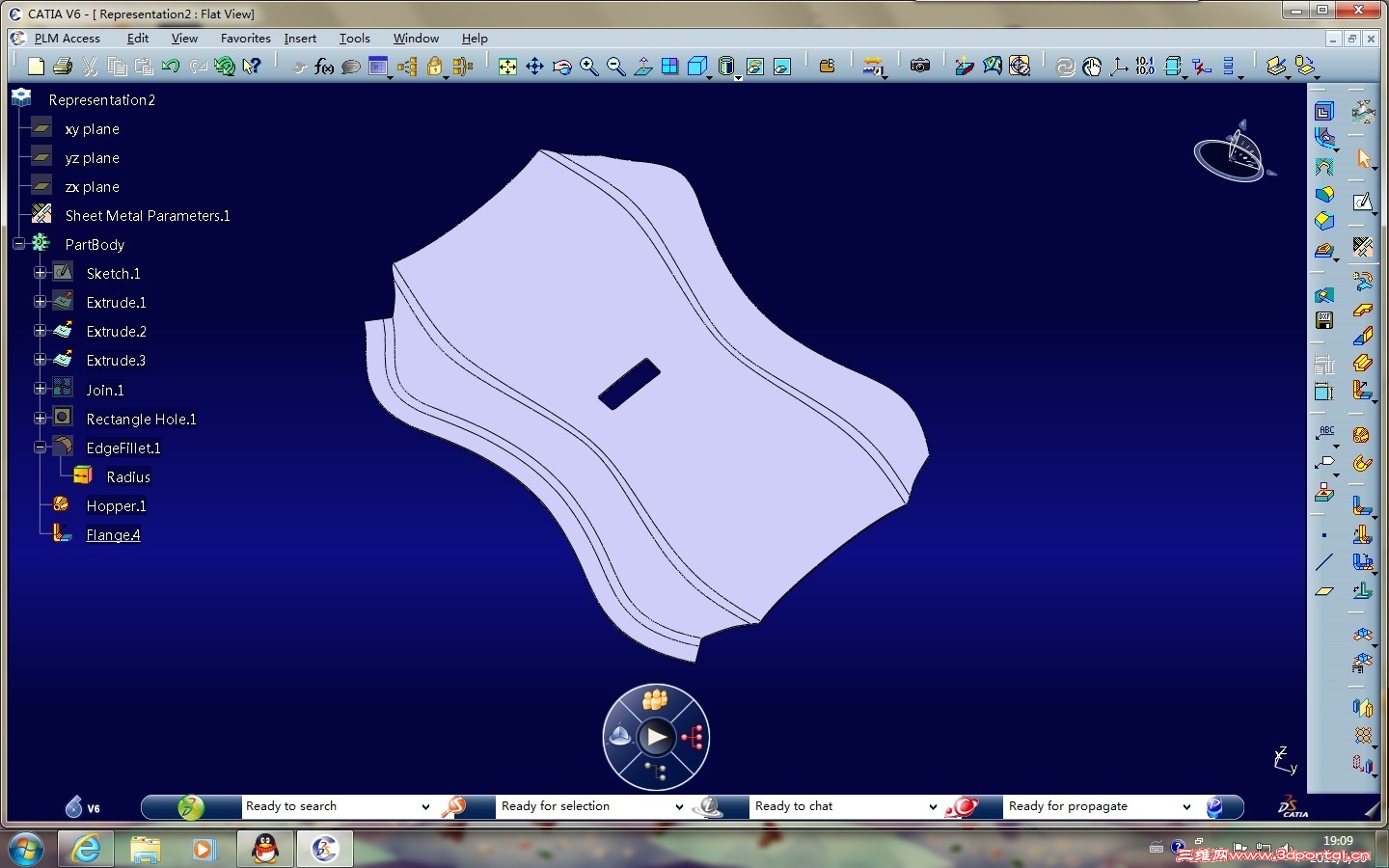Click the Windows Start button

tap(26, 849)
